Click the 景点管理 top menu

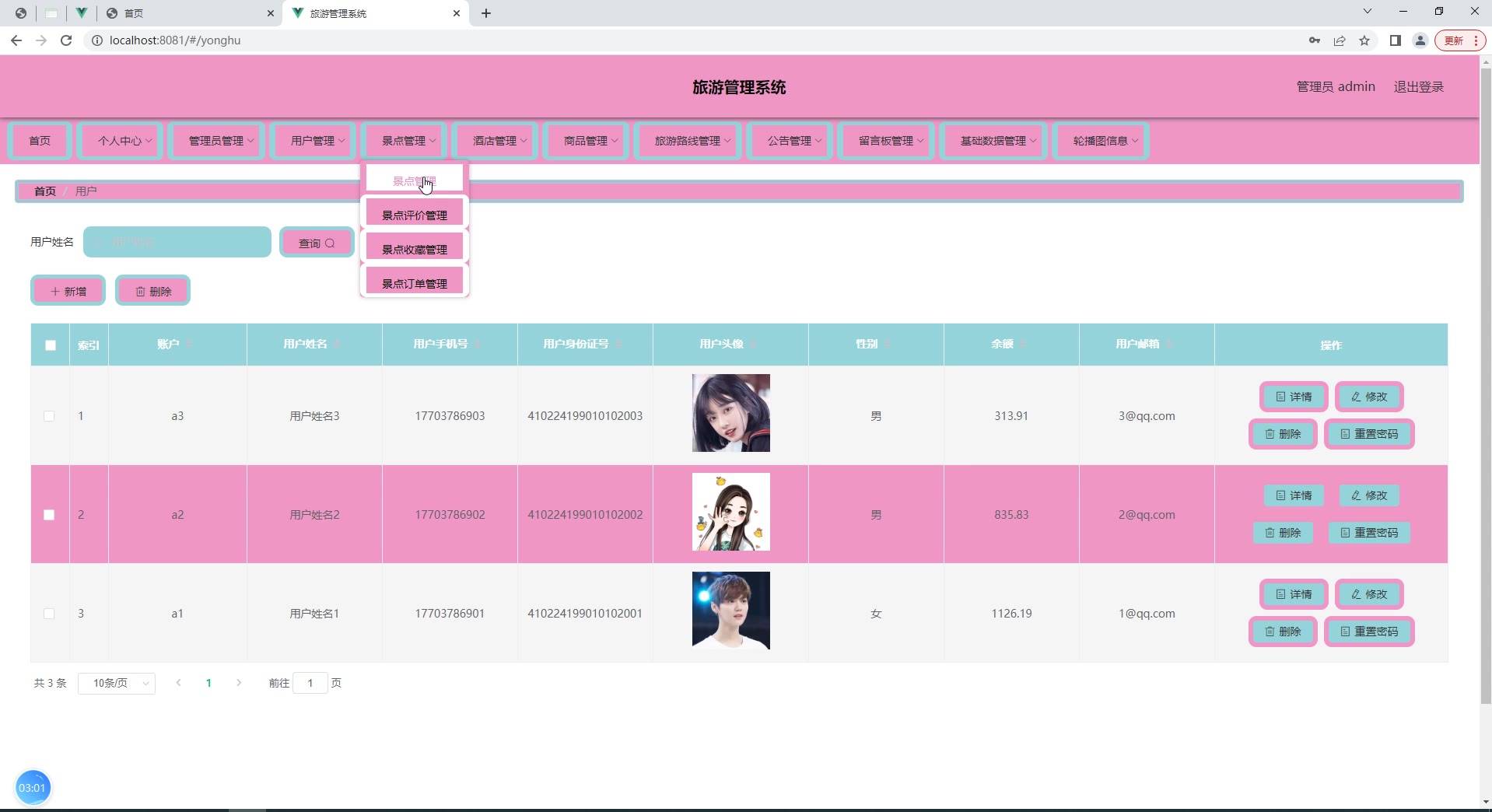[405, 141]
